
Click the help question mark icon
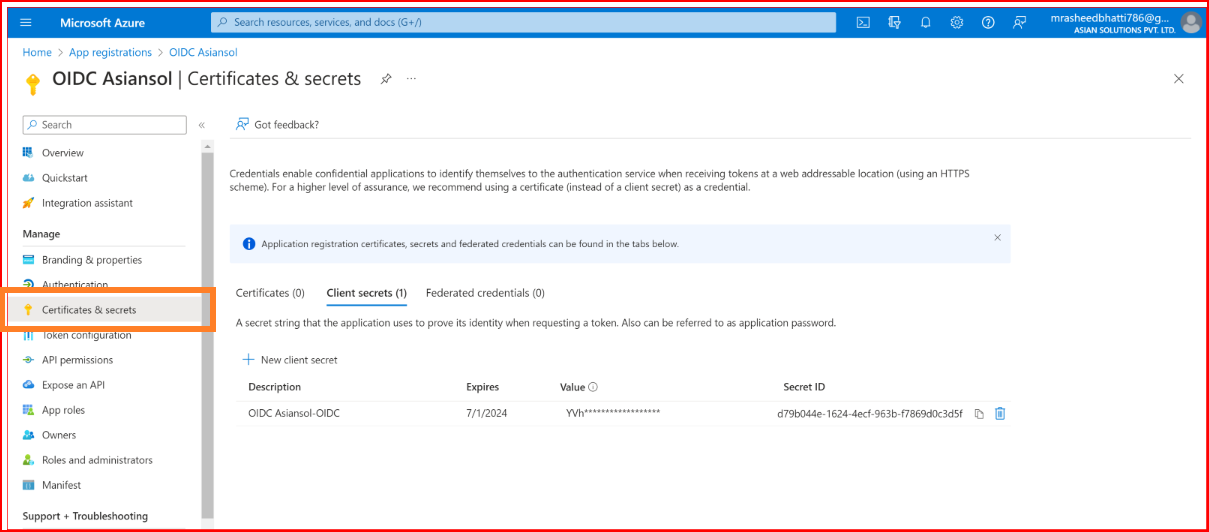[988, 22]
